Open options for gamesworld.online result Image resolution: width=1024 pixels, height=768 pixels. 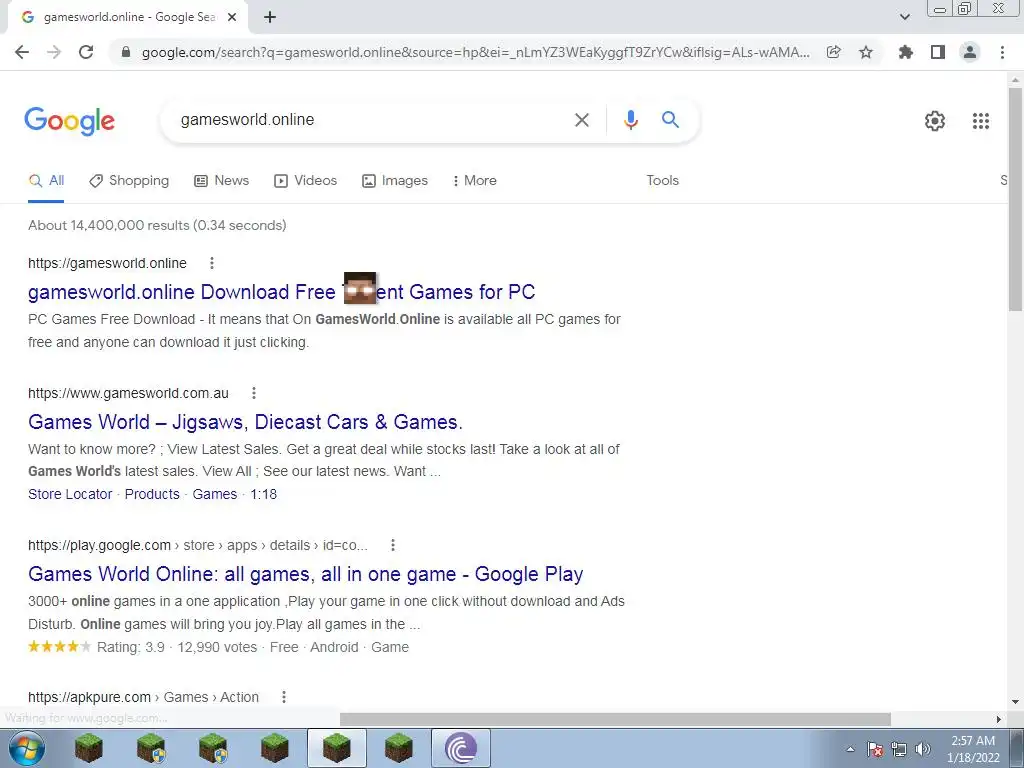212,263
